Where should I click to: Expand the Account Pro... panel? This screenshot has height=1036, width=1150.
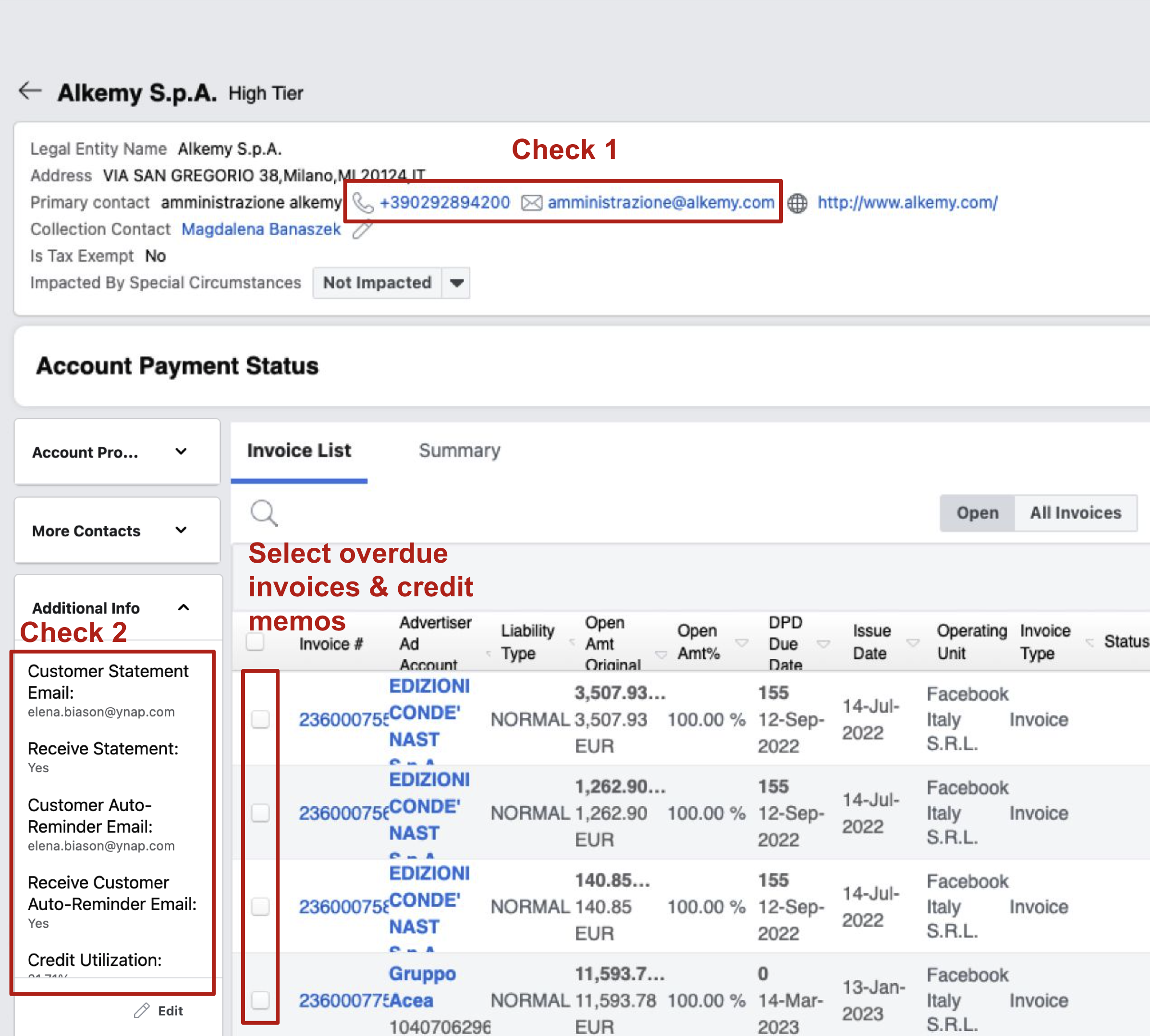pos(181,452)
